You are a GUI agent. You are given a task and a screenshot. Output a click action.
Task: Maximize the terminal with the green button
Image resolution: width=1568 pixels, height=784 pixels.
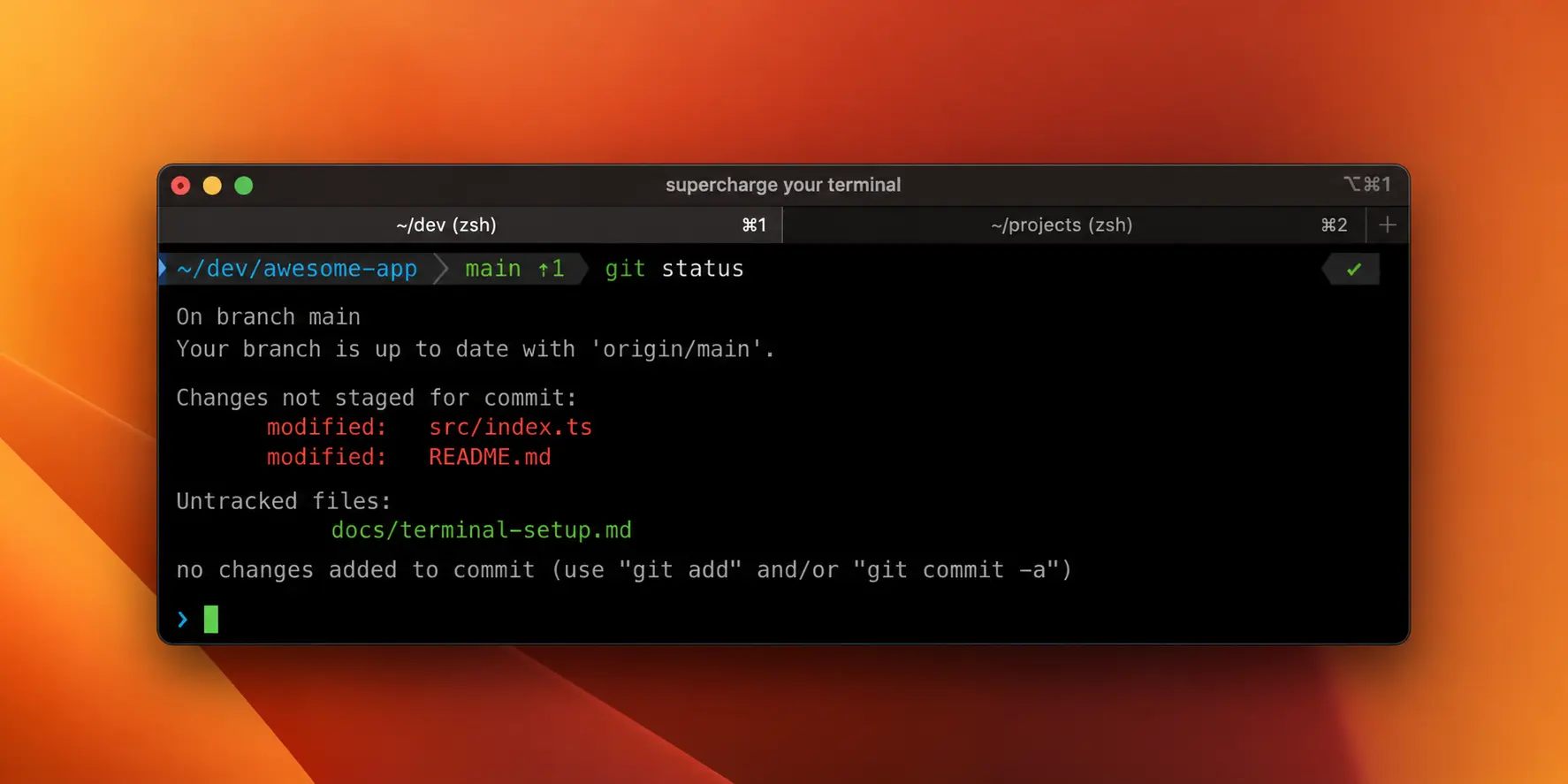tap(244, 186)
